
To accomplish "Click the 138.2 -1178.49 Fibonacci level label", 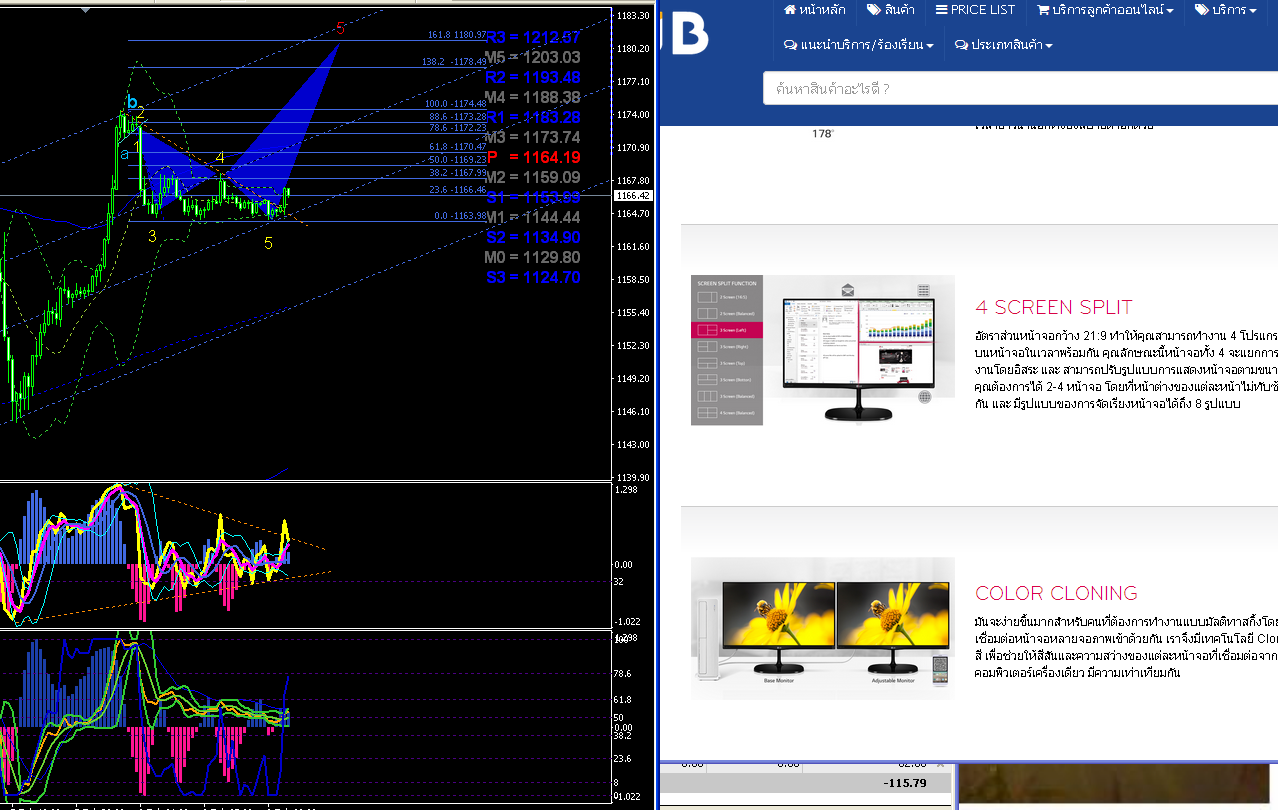I will tap(454, 62).
